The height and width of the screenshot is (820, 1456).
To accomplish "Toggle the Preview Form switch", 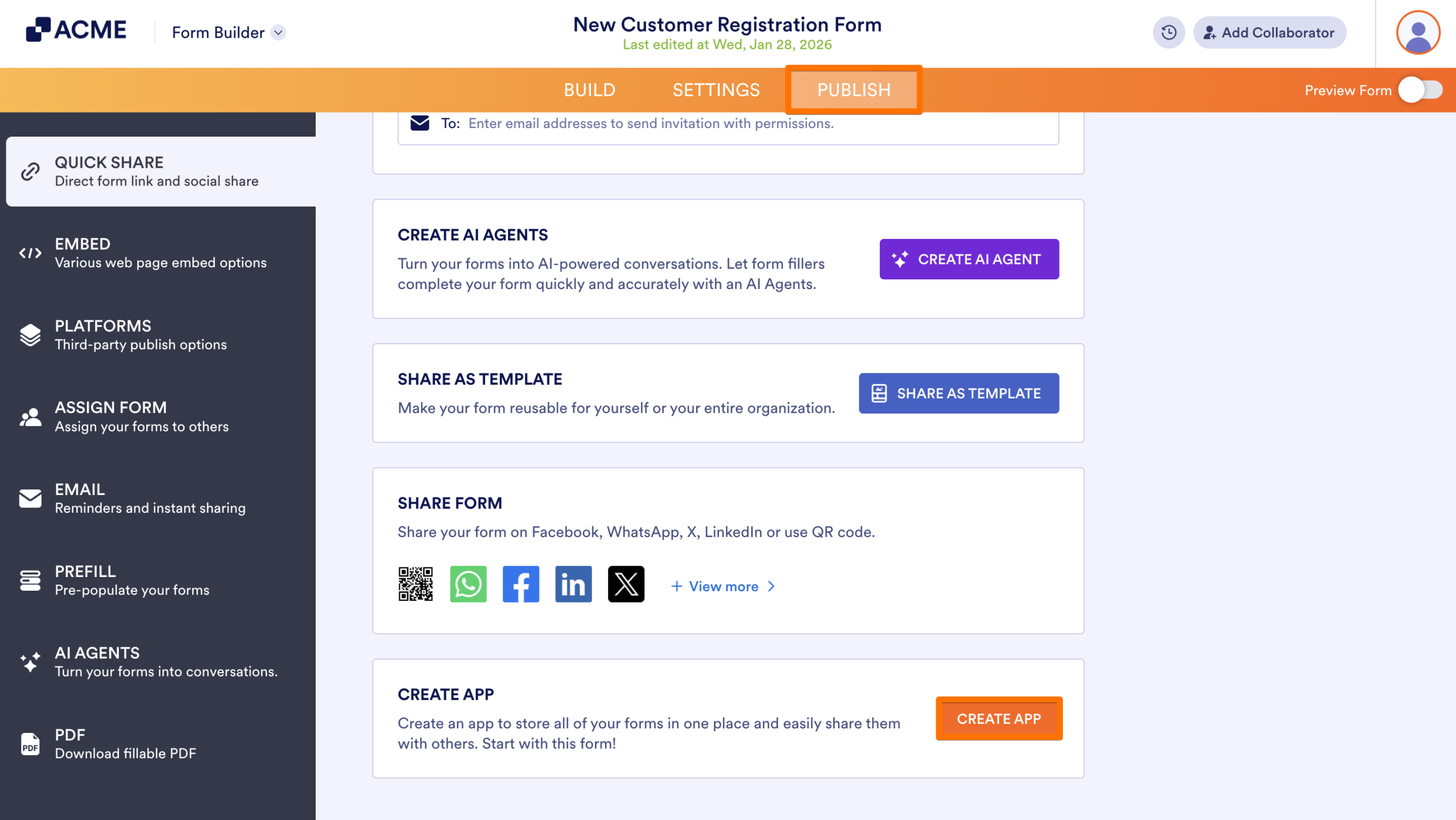I will tap(1420, 90).
